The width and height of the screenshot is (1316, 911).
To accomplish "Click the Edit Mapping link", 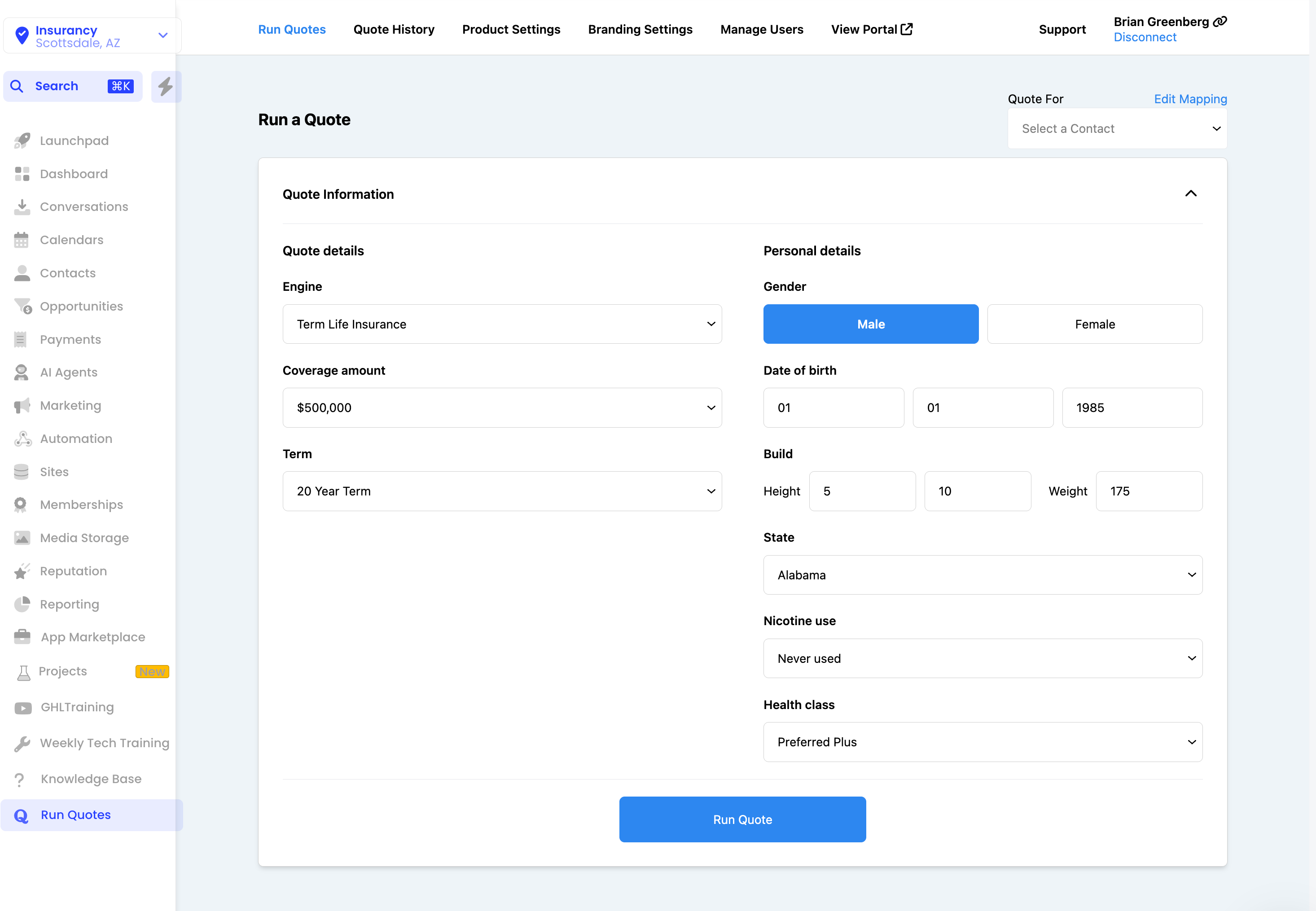I will coord(1190,99).
